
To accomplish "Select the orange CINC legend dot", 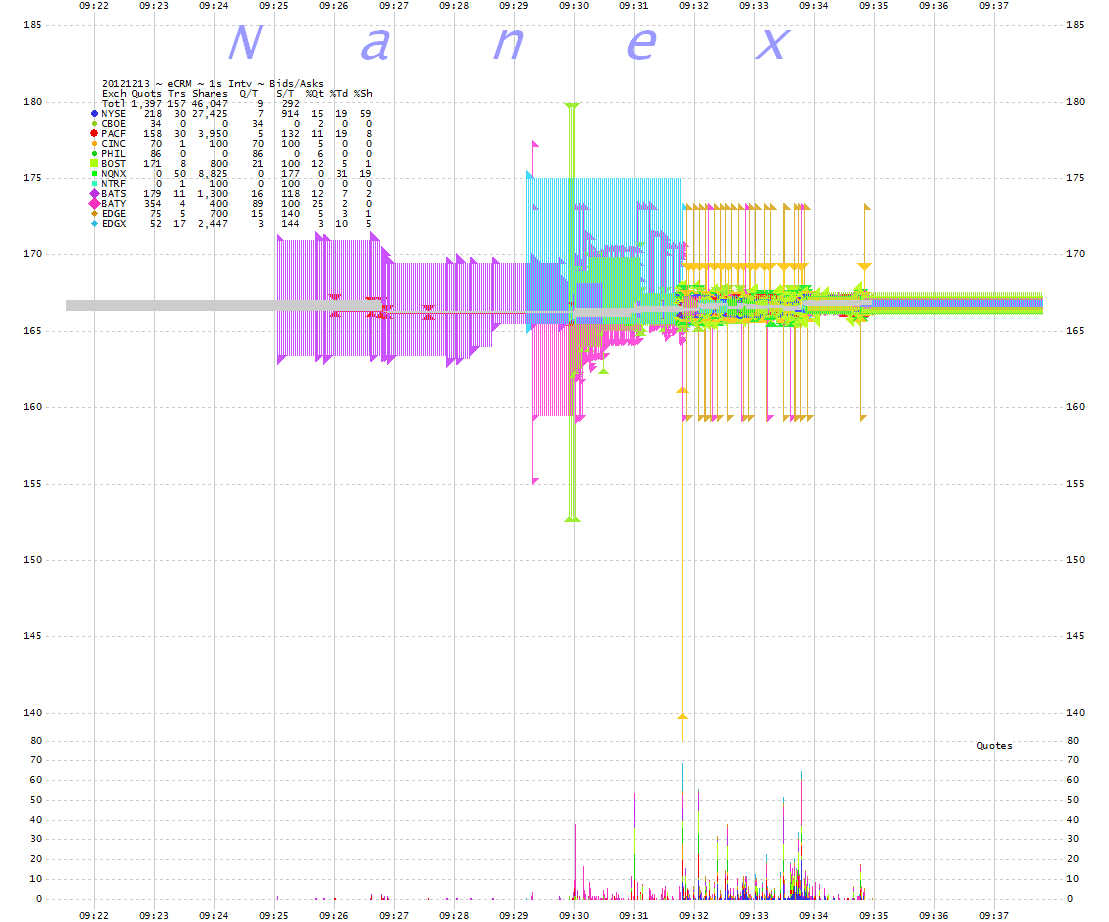I will 94,144.
